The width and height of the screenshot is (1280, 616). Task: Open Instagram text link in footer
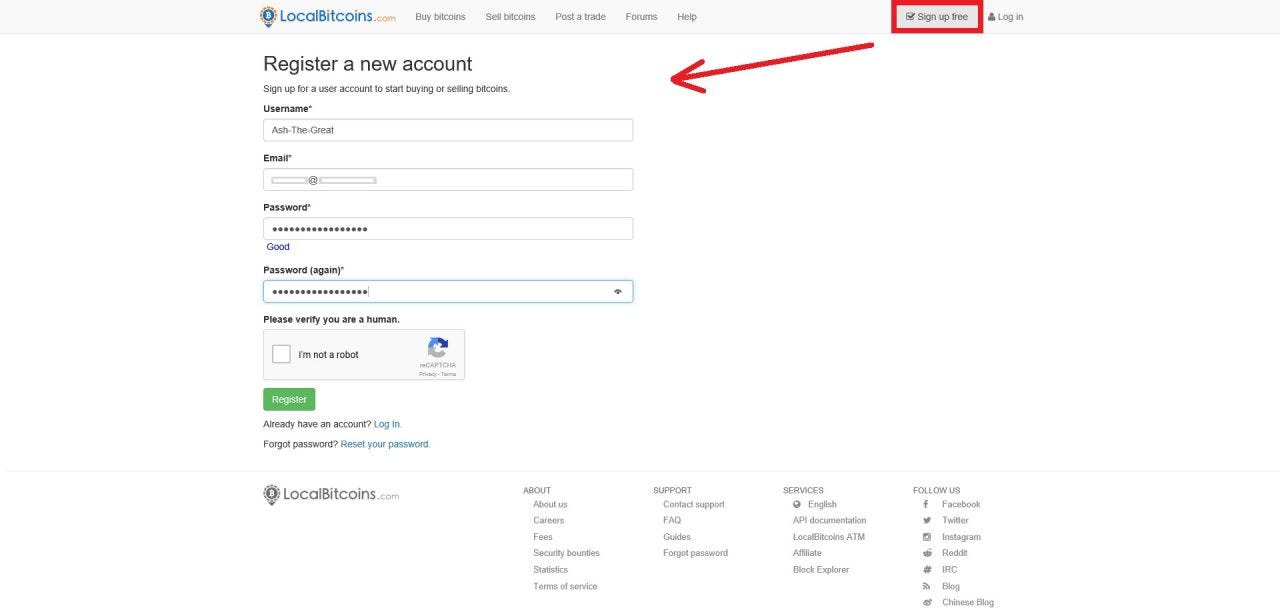[x=961, y=537]
